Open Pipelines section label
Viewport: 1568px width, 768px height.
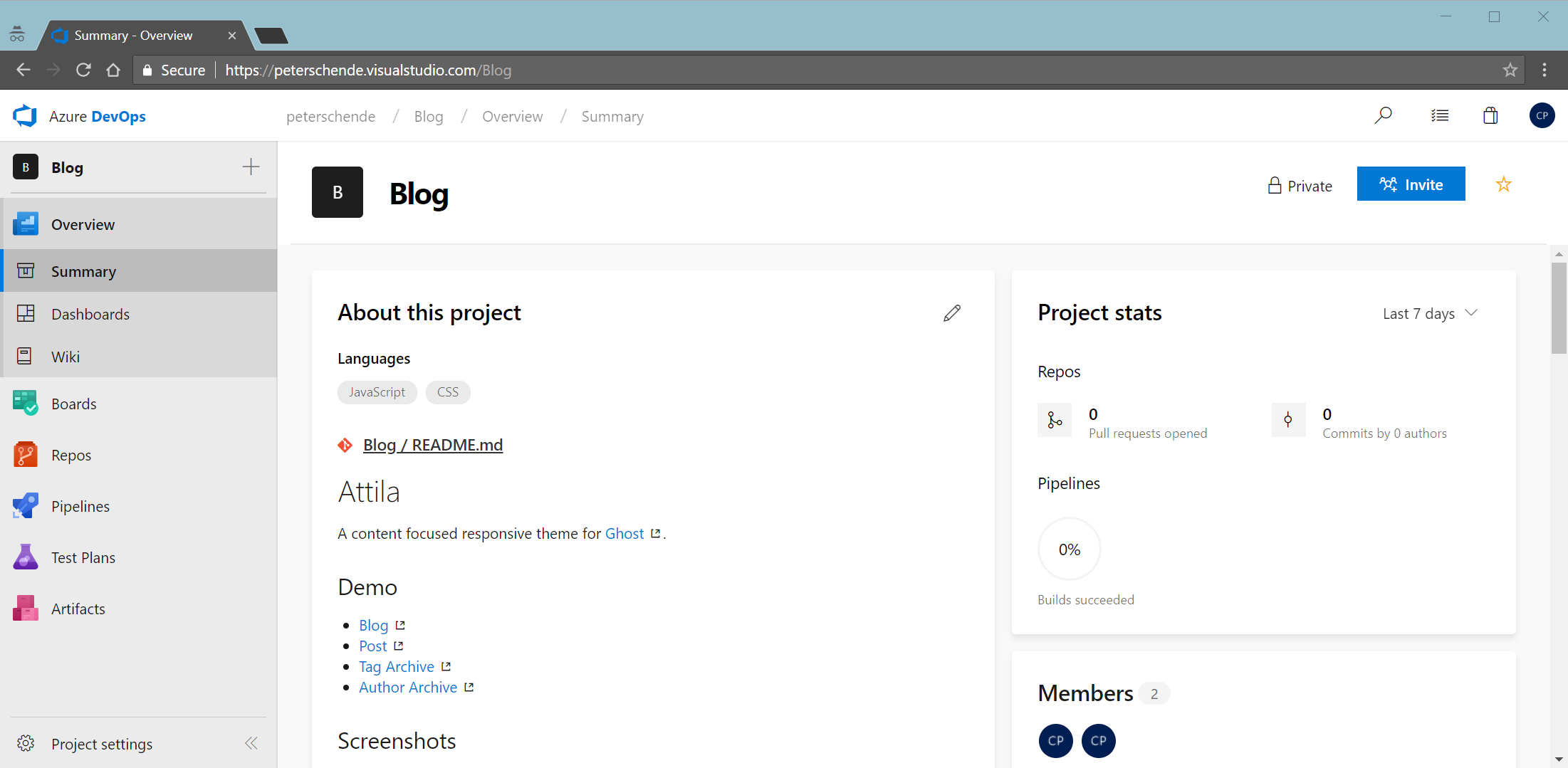pos(80,506)
